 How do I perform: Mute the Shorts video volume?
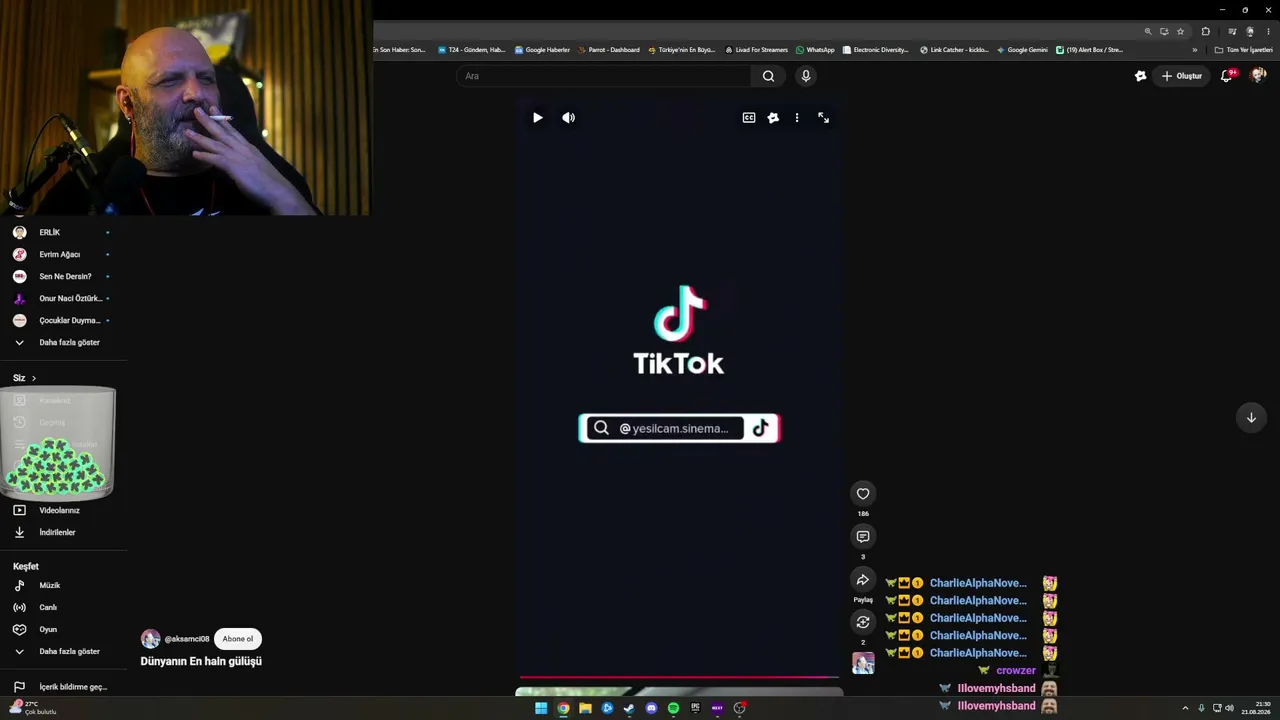click(569, 118)
